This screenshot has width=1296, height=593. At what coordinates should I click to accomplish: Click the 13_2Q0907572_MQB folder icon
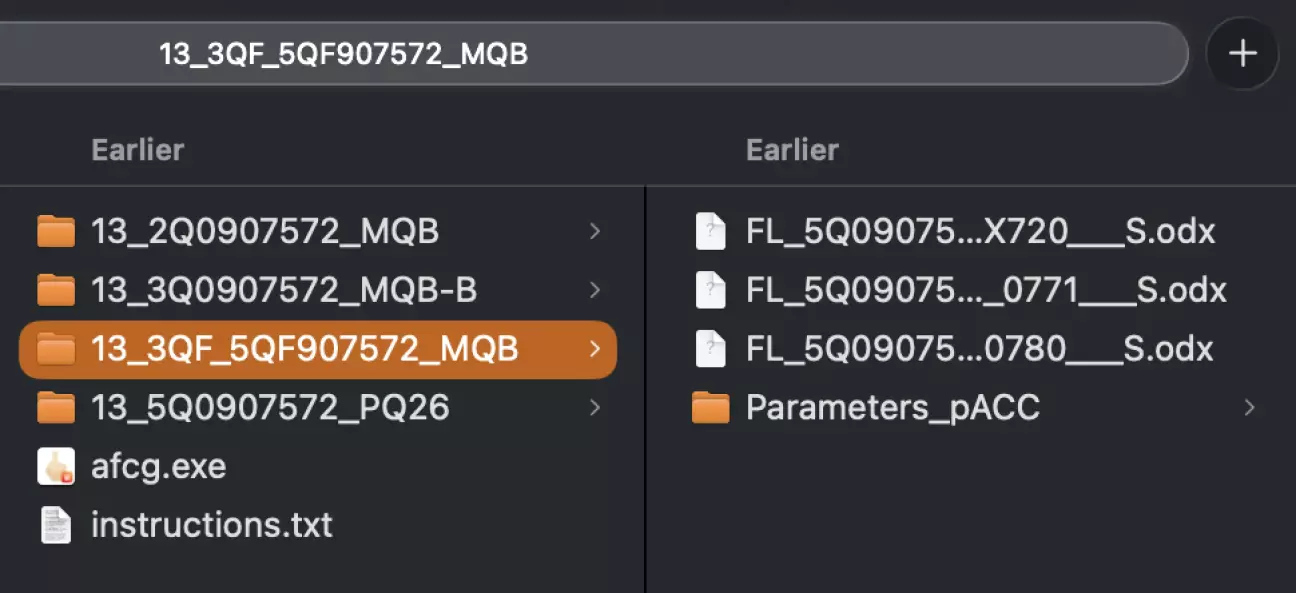[x=56, y=232]
